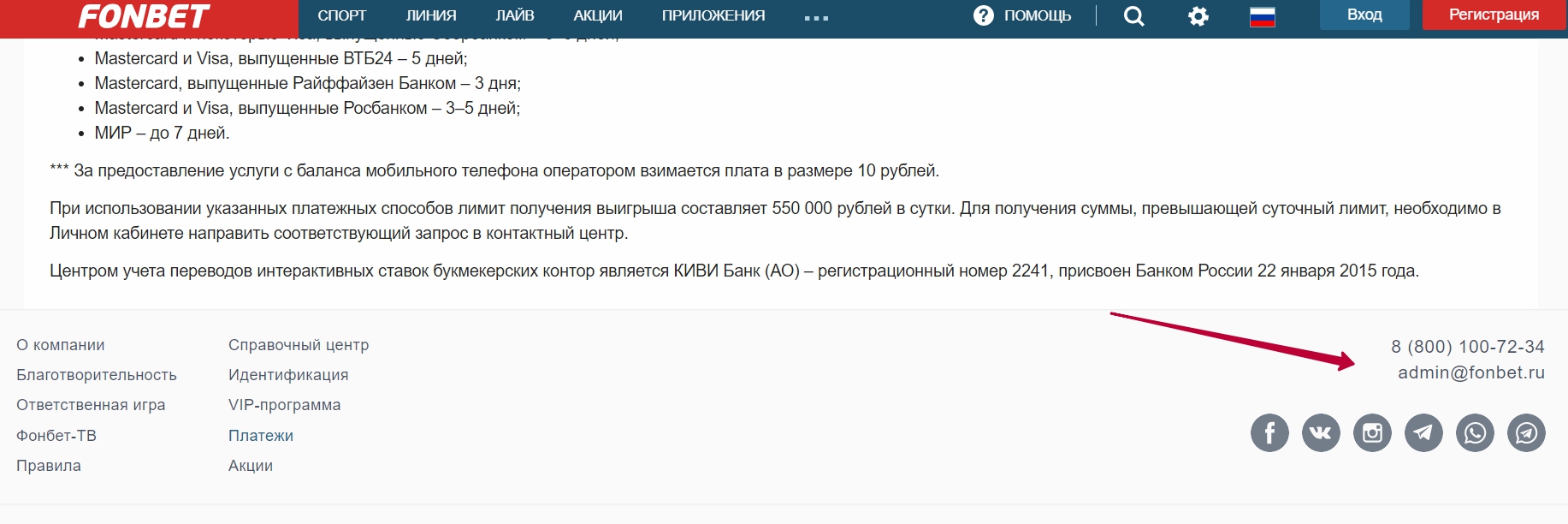Open the Telegram social icon
This screenshot has width=1568, height=524.
[x=1423, y=432]
